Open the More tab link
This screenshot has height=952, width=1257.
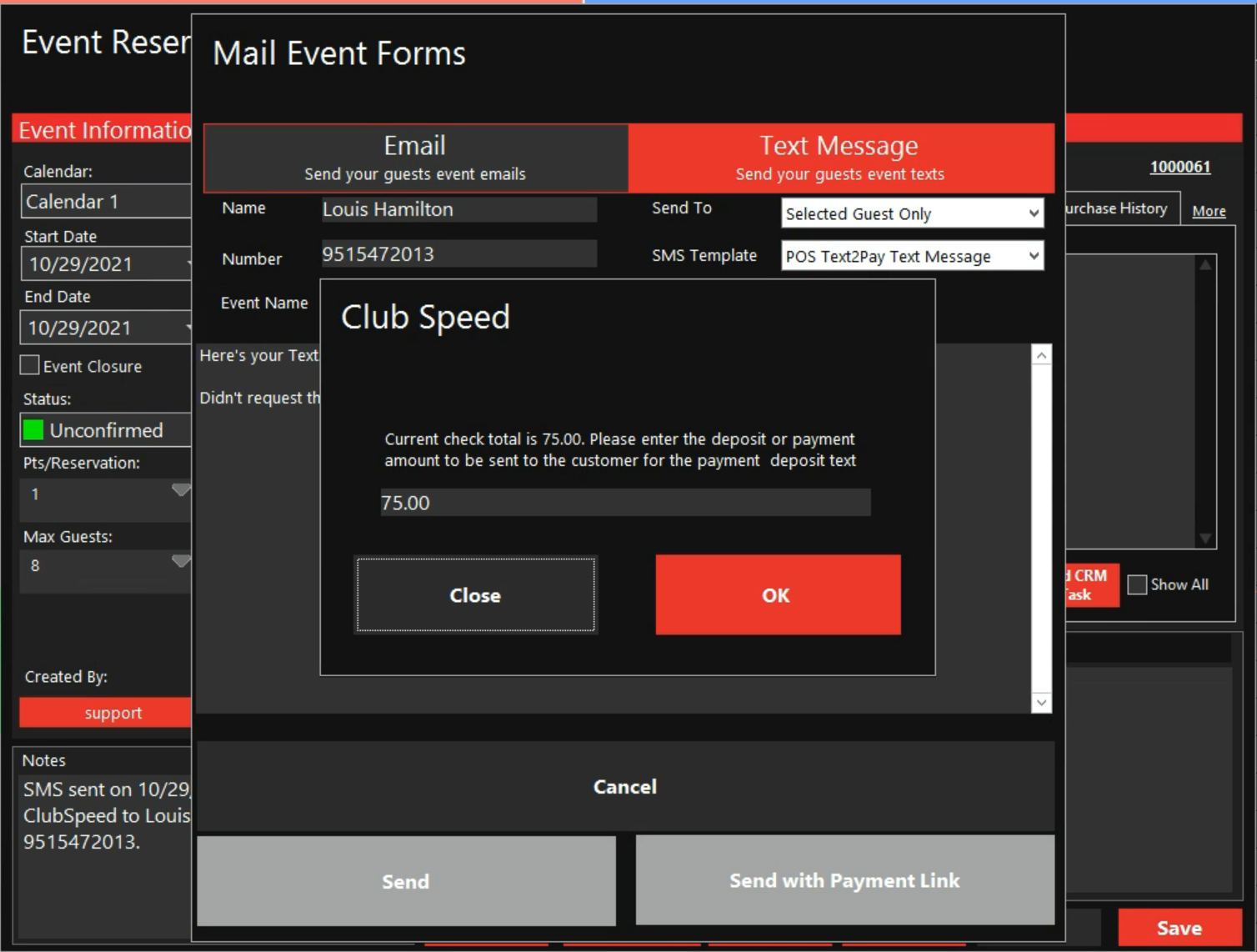pyautogui.click(x=1209, y=211)
